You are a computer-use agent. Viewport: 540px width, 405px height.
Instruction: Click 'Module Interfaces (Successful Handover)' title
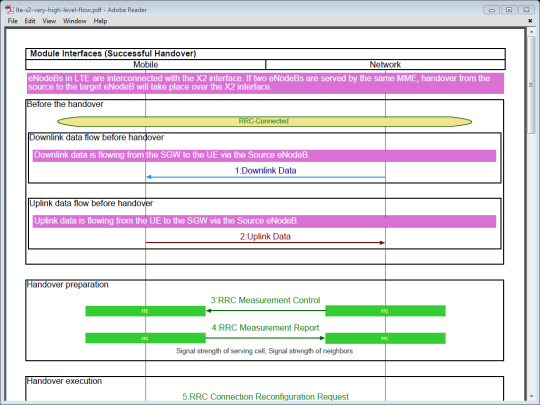pos(113,54)
